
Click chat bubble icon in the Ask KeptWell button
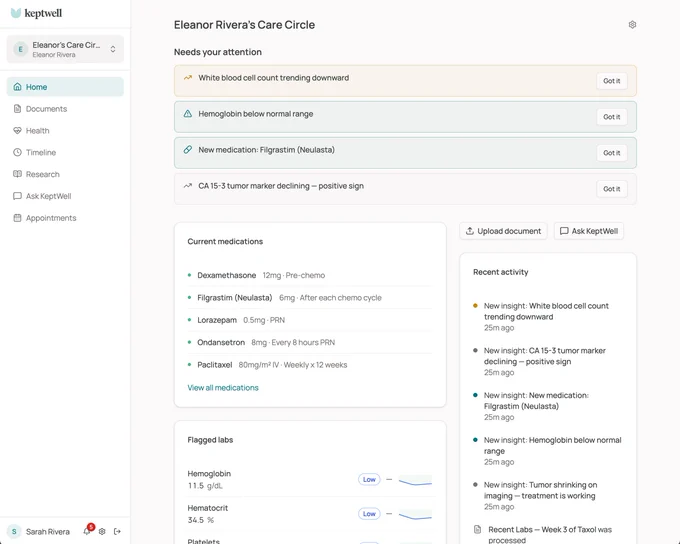564,231
